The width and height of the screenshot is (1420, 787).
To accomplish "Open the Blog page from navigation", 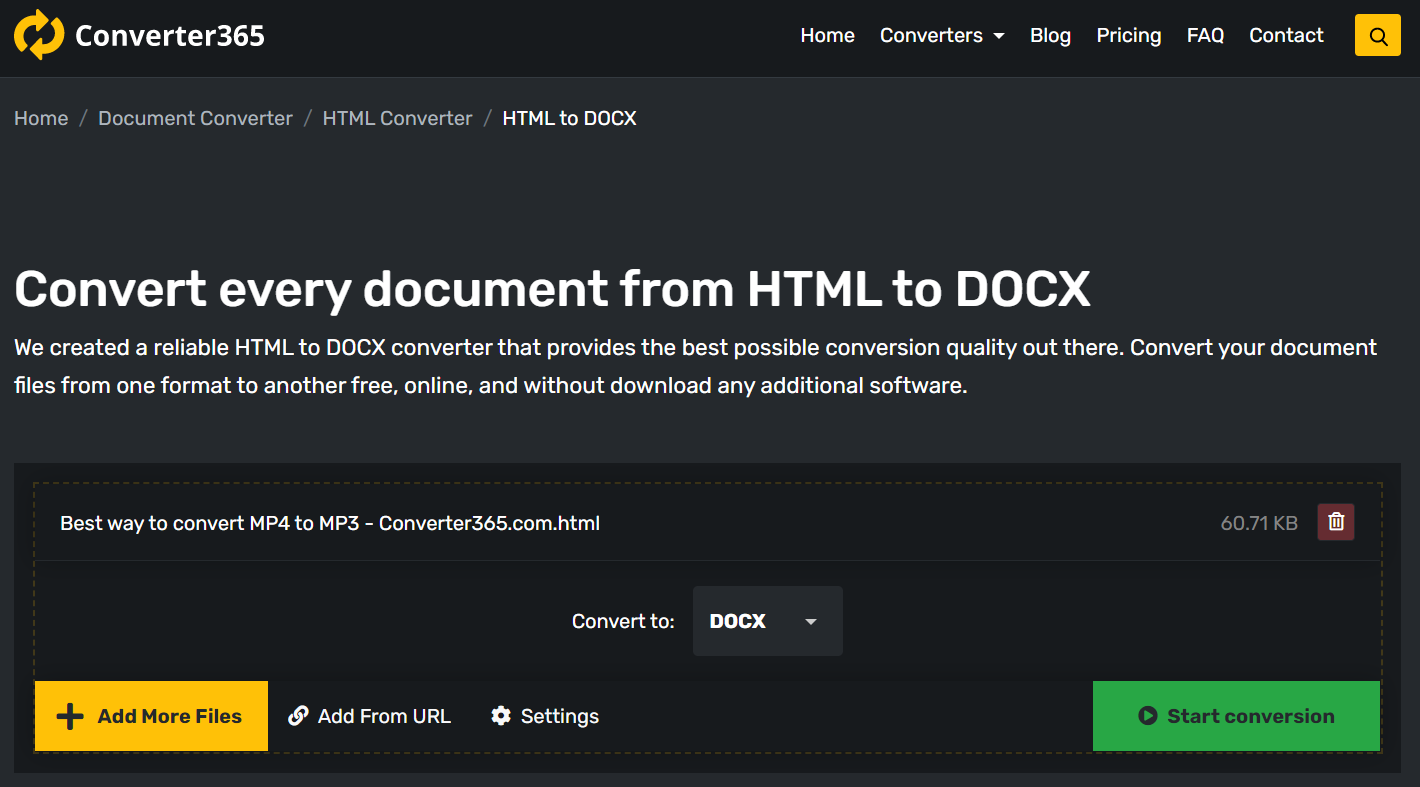I will point(1050,36).
